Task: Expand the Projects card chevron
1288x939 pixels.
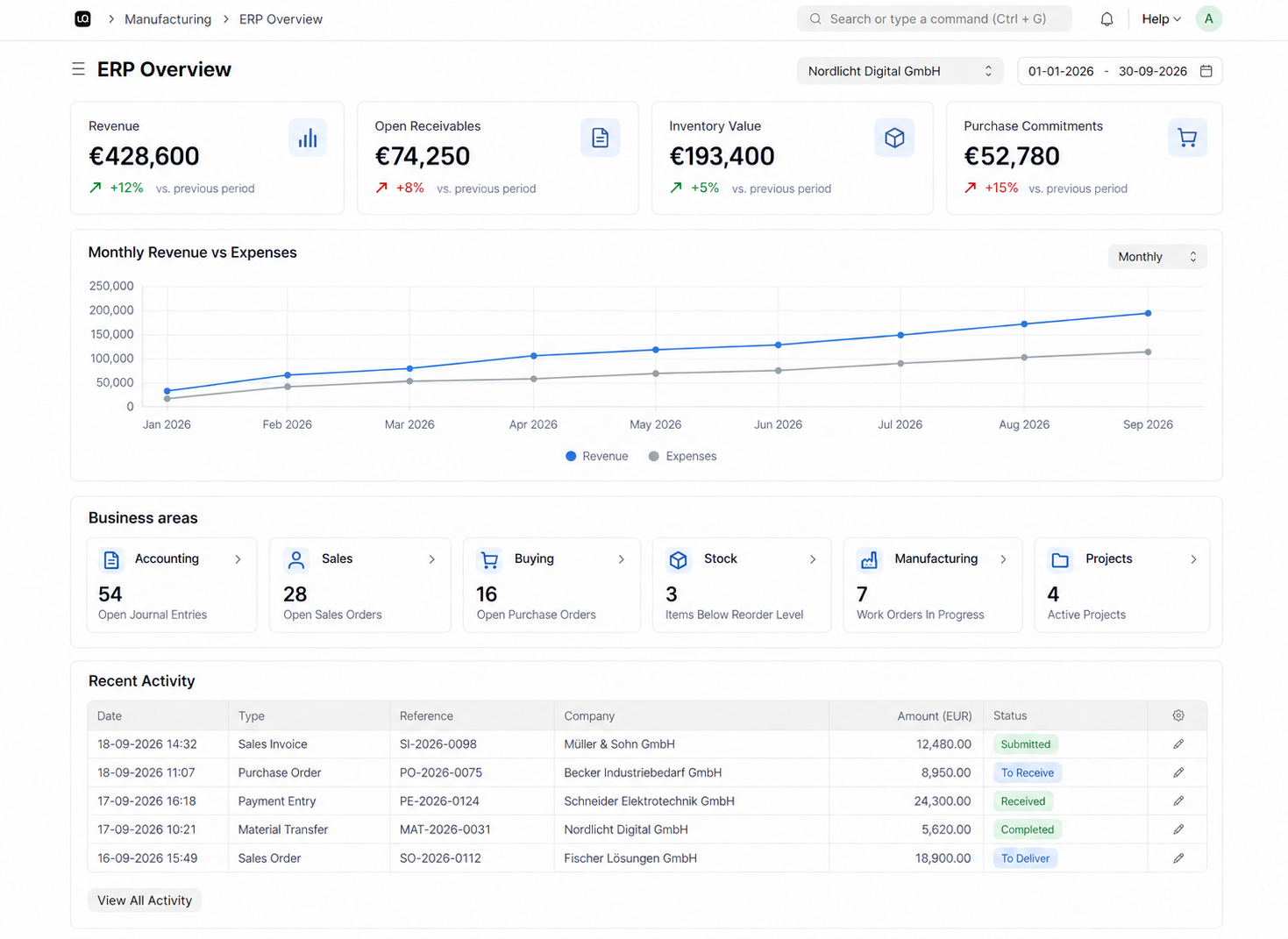Action: click(1193, 559)
